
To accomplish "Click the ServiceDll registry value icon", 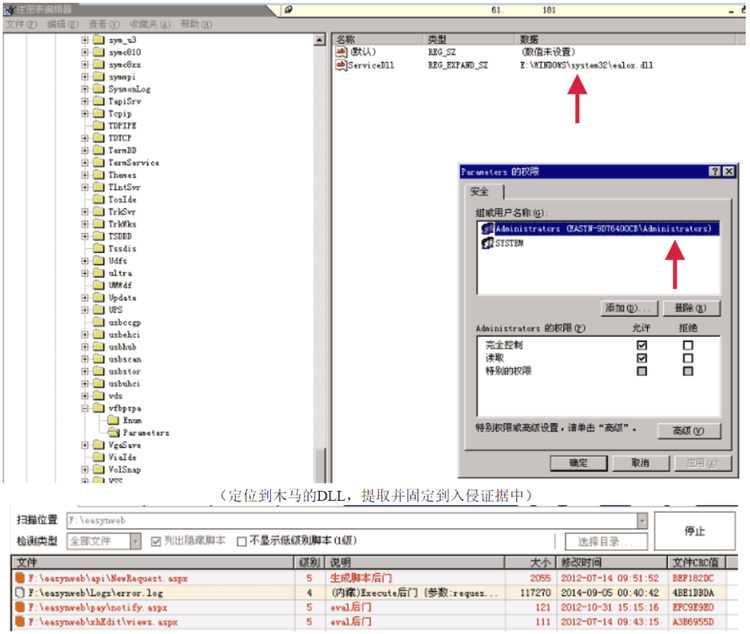I will coord(341,65).
